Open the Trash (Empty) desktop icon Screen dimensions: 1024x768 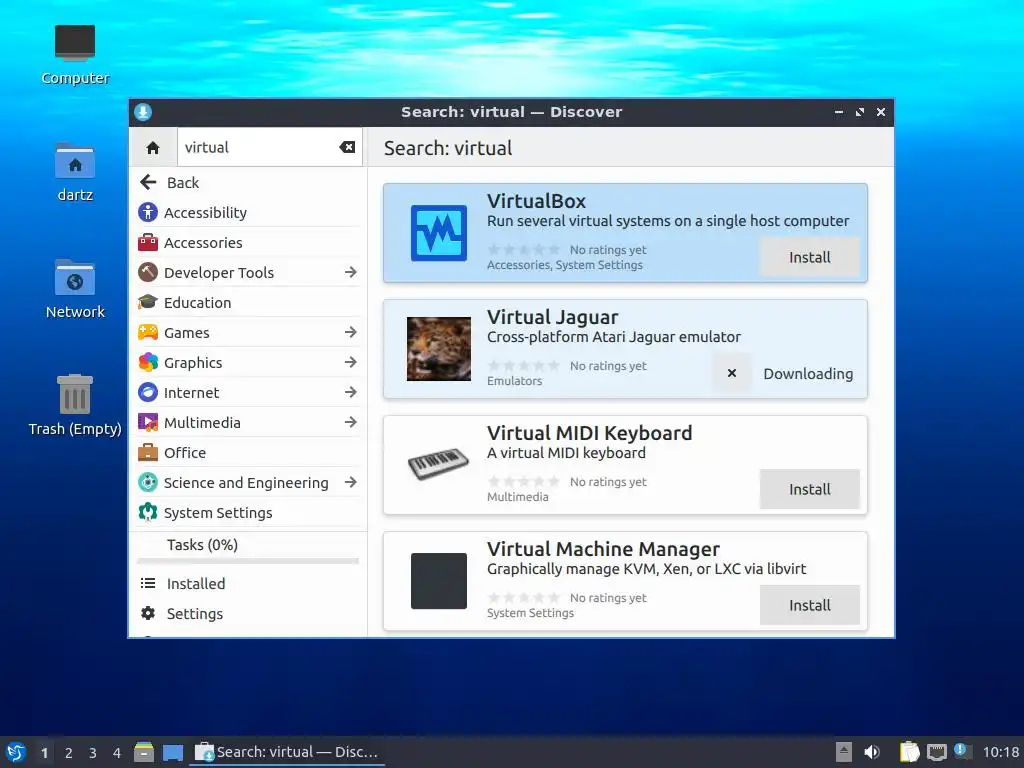75,394
